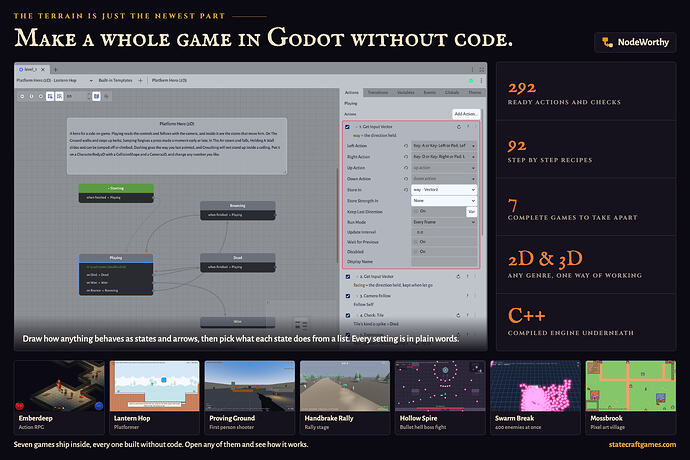
Task: Reset the Up Action property
Action: click(x=406, y=168)
